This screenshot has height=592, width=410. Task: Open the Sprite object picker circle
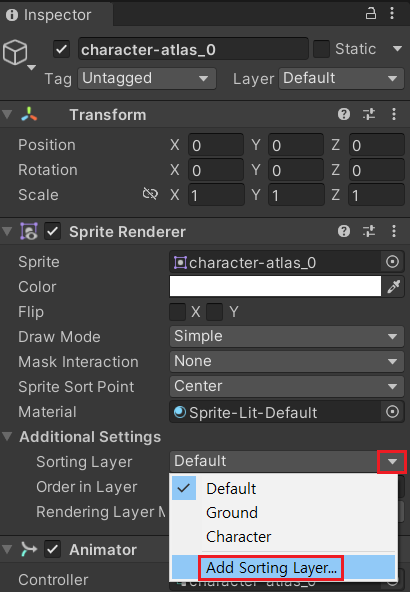click(x=393, y=262)
